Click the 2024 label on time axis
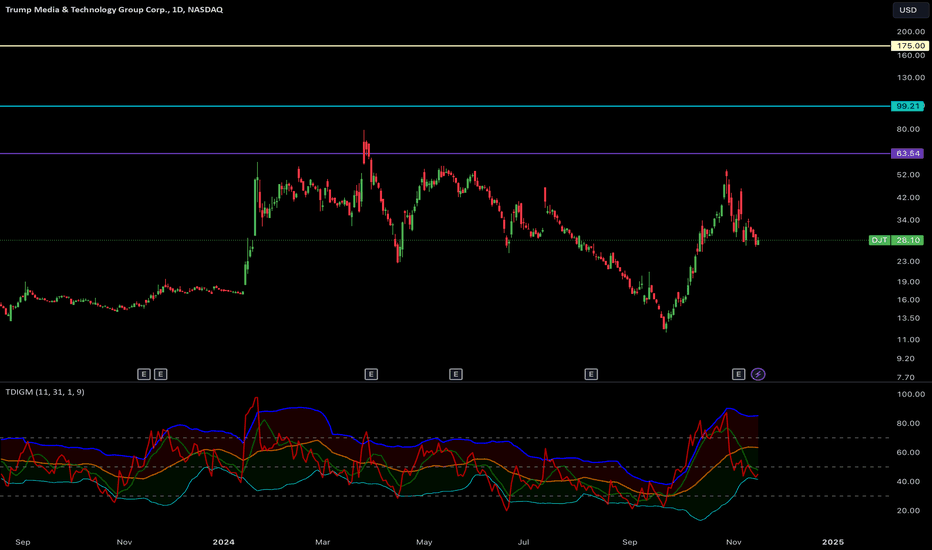 [223, 542]
